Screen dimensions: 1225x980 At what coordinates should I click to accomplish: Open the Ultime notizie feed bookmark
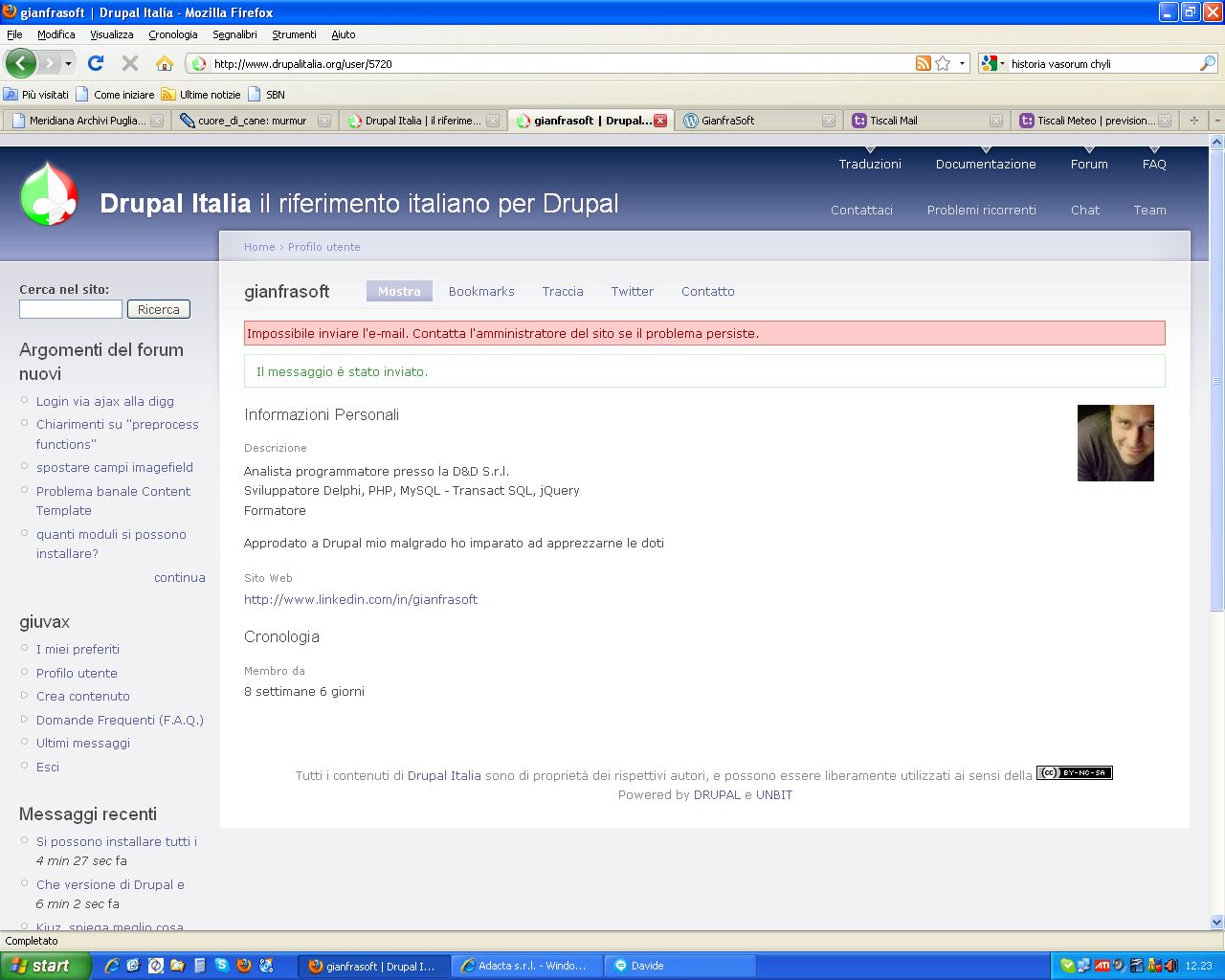[x=201, y=94]
